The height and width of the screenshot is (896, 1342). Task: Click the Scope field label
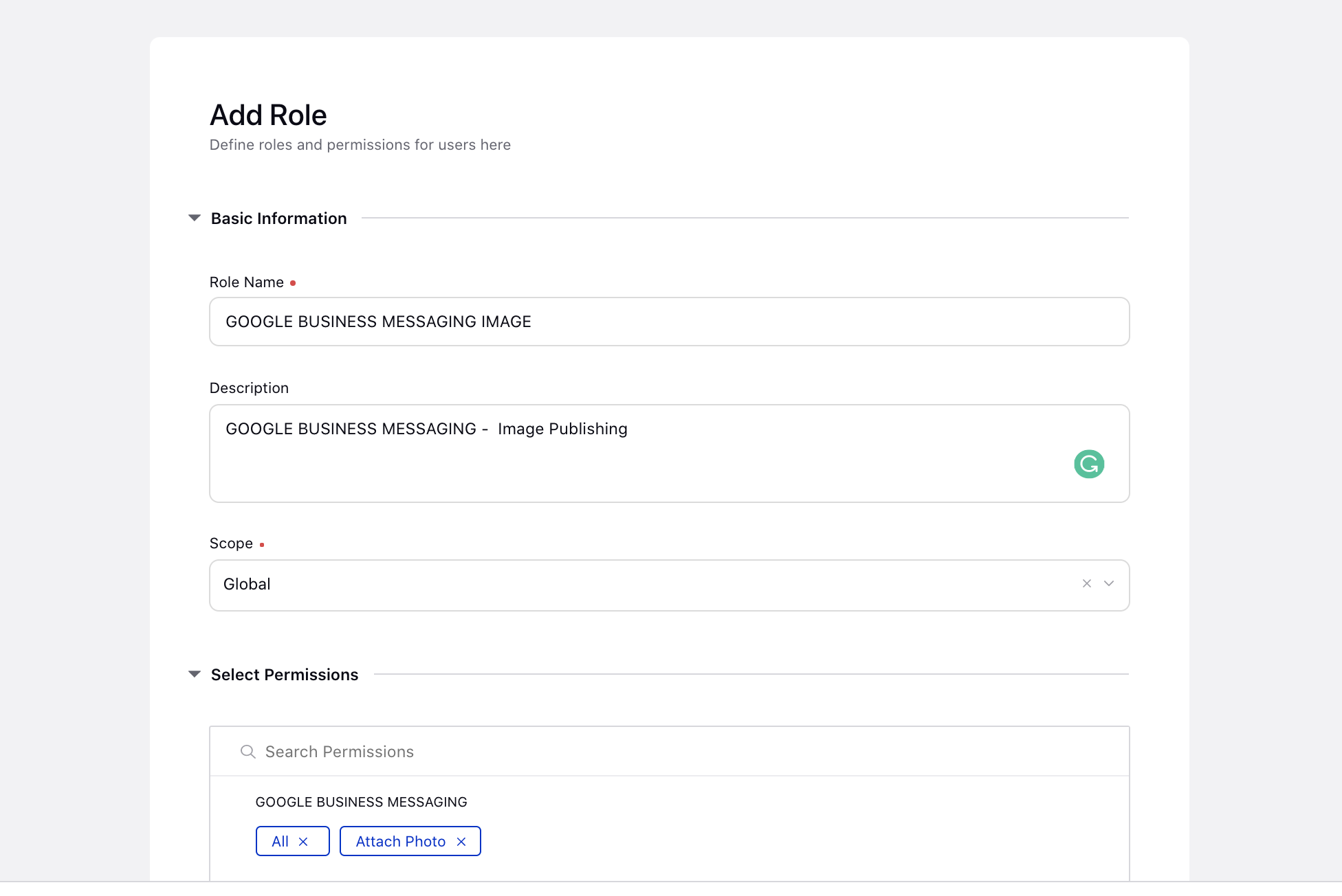click(231, 544)
